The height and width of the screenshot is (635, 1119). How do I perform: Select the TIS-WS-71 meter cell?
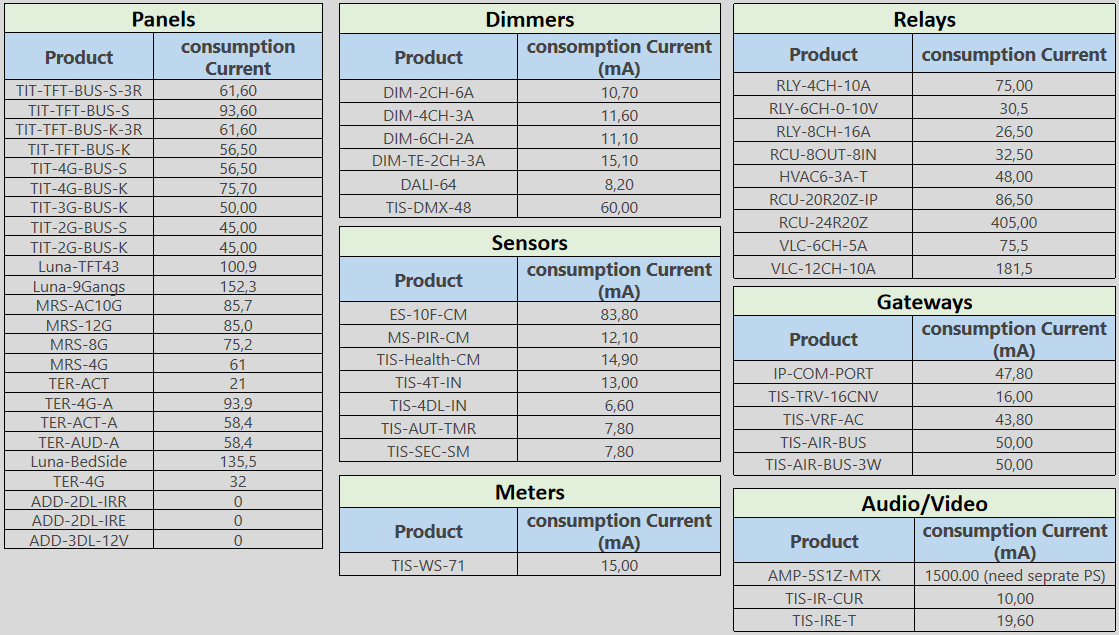pos(428,565)
